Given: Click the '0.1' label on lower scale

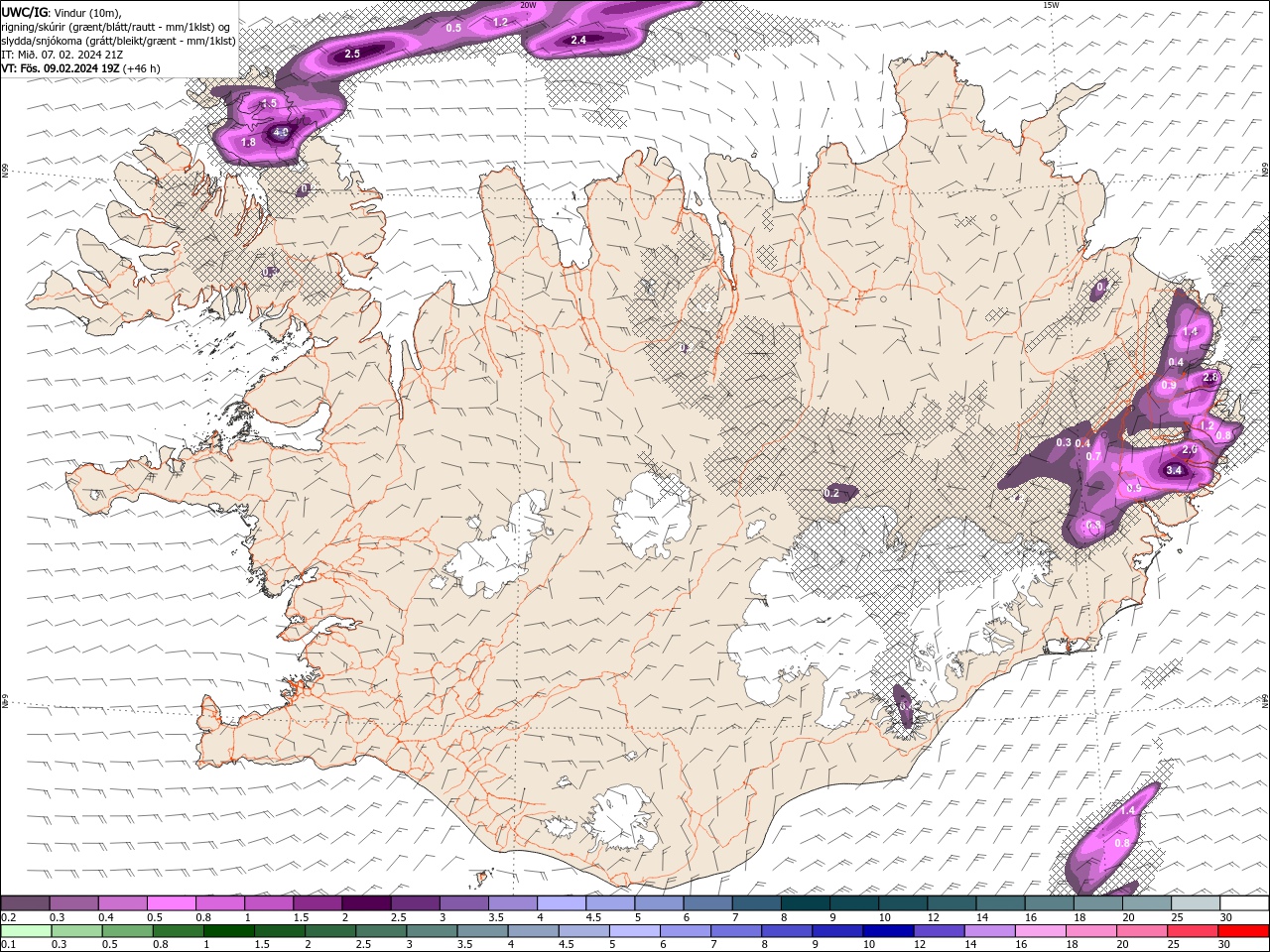Looking at the screenshot, I should [x=9, y=945].
